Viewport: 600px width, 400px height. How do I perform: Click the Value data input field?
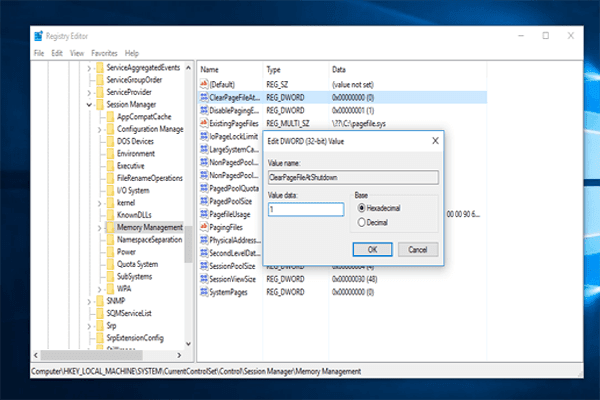pos(306,209)
